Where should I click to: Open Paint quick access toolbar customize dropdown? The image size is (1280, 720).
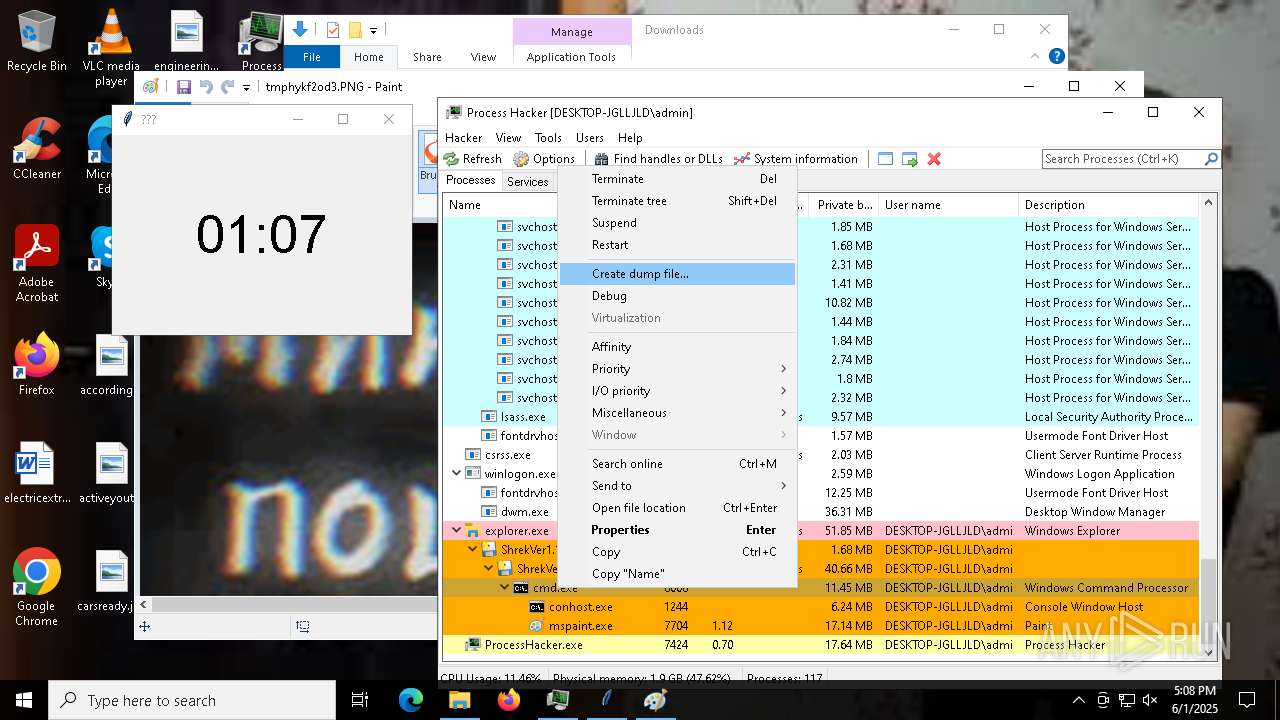246,87
